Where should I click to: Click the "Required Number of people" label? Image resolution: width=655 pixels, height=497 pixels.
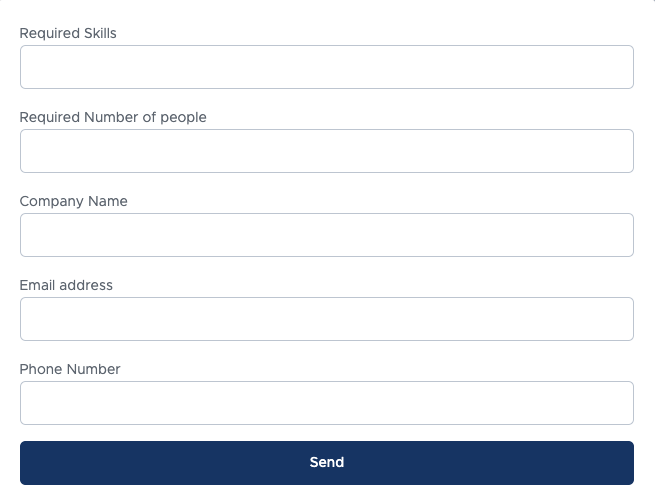click(x=113, y=117)
